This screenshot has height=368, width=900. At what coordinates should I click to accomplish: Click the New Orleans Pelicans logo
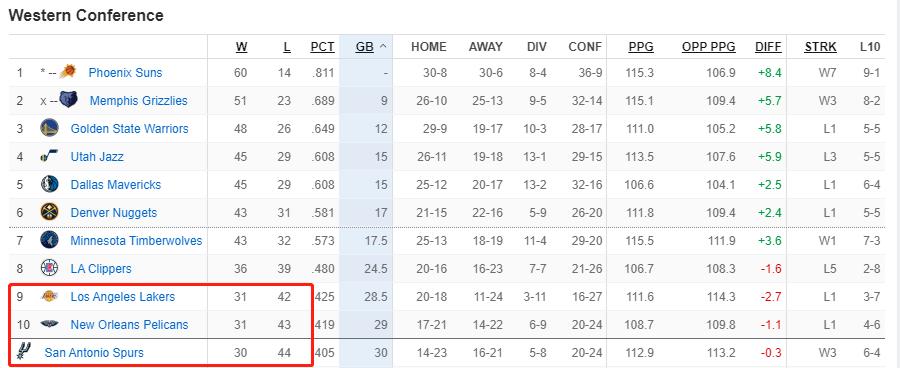point(49,324)
